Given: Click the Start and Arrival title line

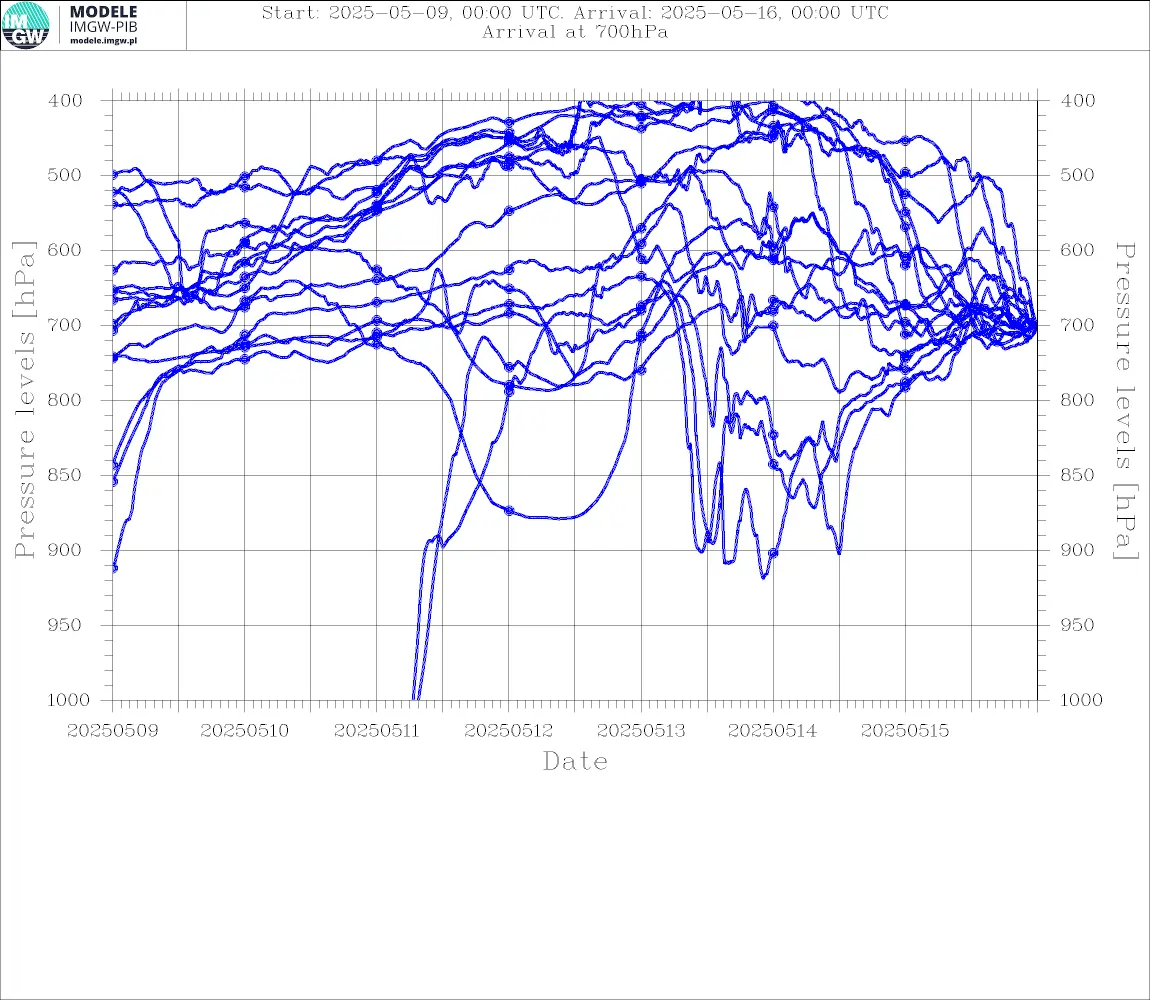Looking at the screenshot, I should [x=575, y=12].
